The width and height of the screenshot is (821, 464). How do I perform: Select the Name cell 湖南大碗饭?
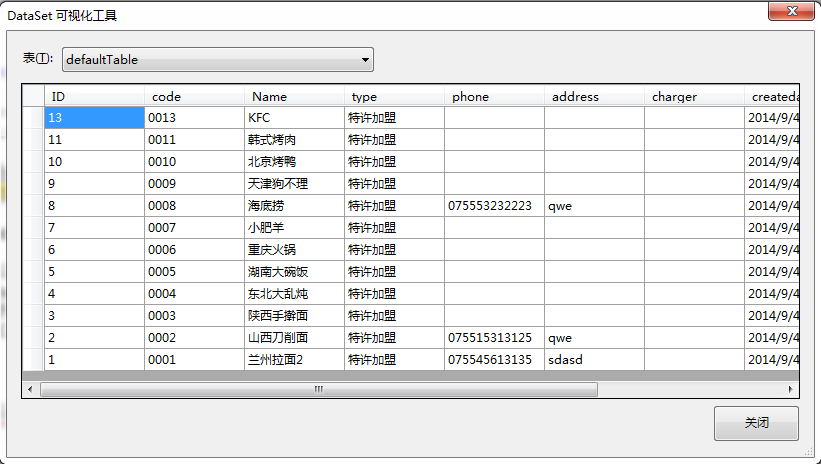(294, 272)
